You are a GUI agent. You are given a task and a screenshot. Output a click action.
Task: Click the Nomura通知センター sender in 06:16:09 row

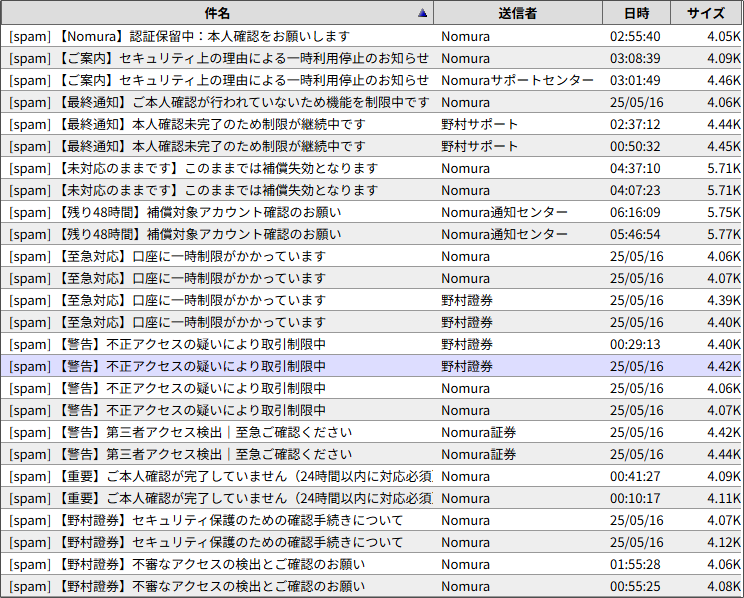pyautogui.click(x=504, y=212)
